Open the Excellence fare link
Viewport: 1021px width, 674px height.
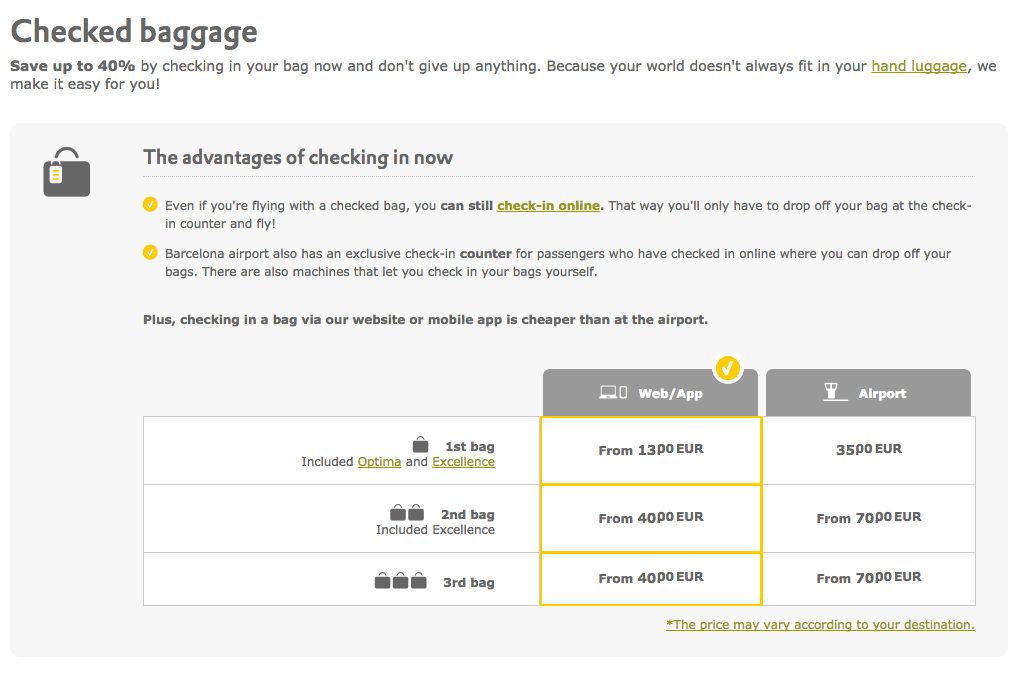(x=463, y=461)
